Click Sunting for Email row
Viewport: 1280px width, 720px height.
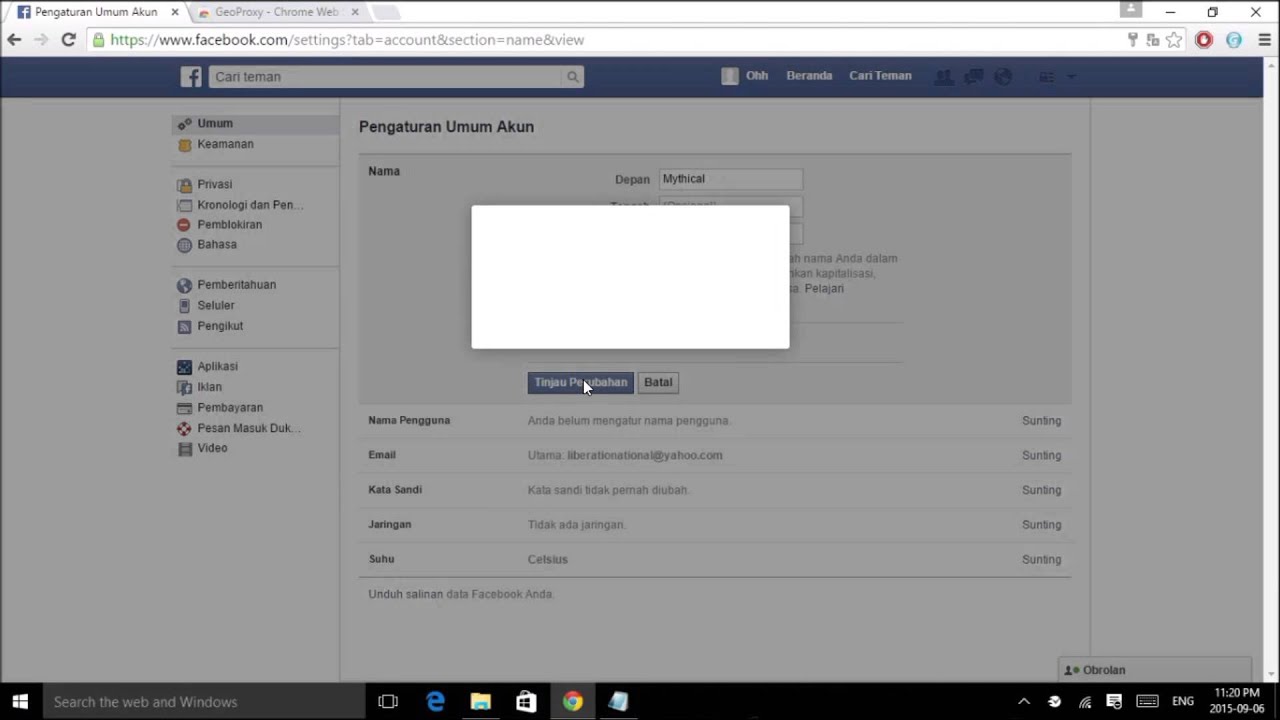click(1041, 455)
